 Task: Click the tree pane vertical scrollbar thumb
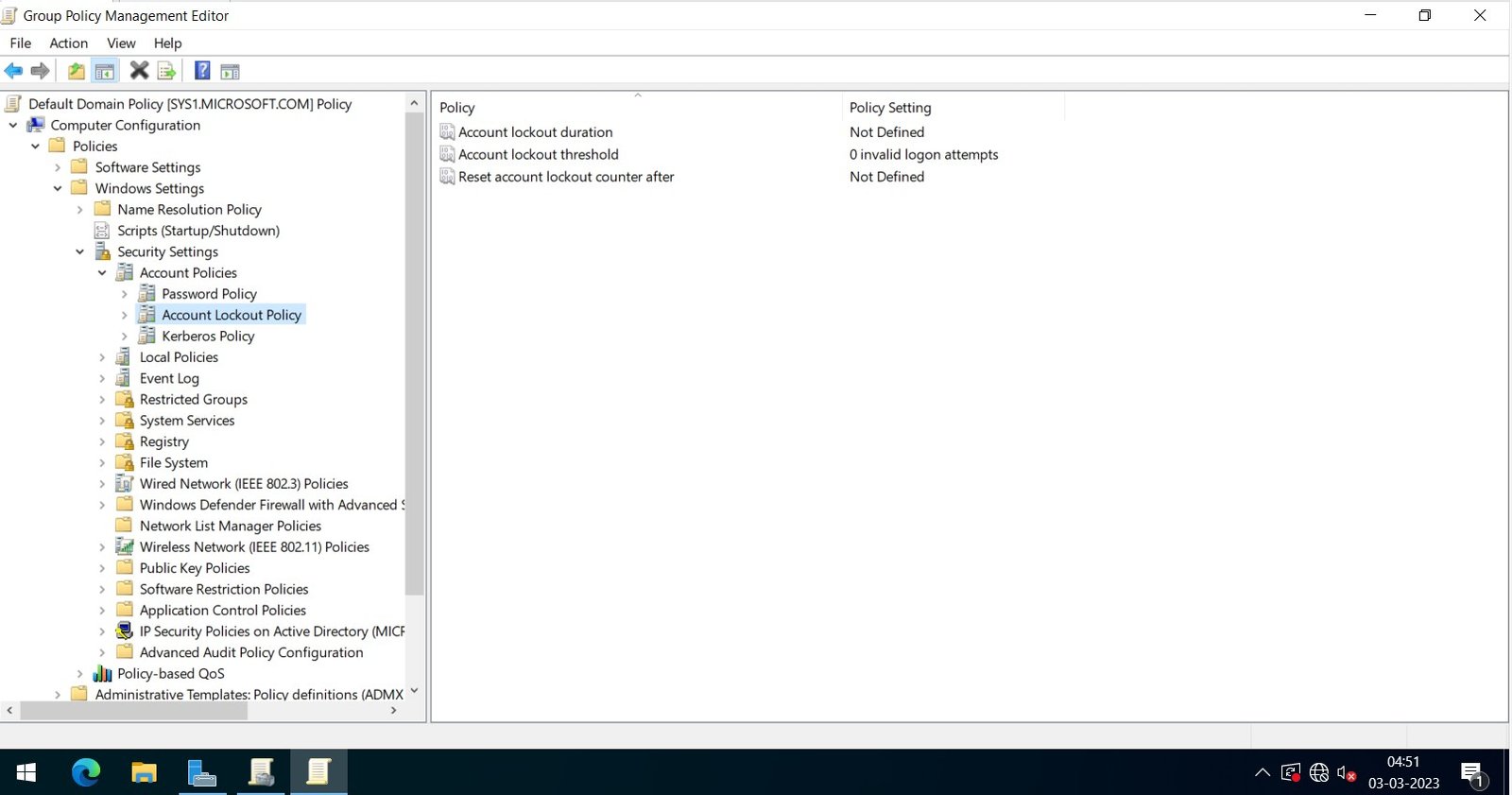coord(414,354)
